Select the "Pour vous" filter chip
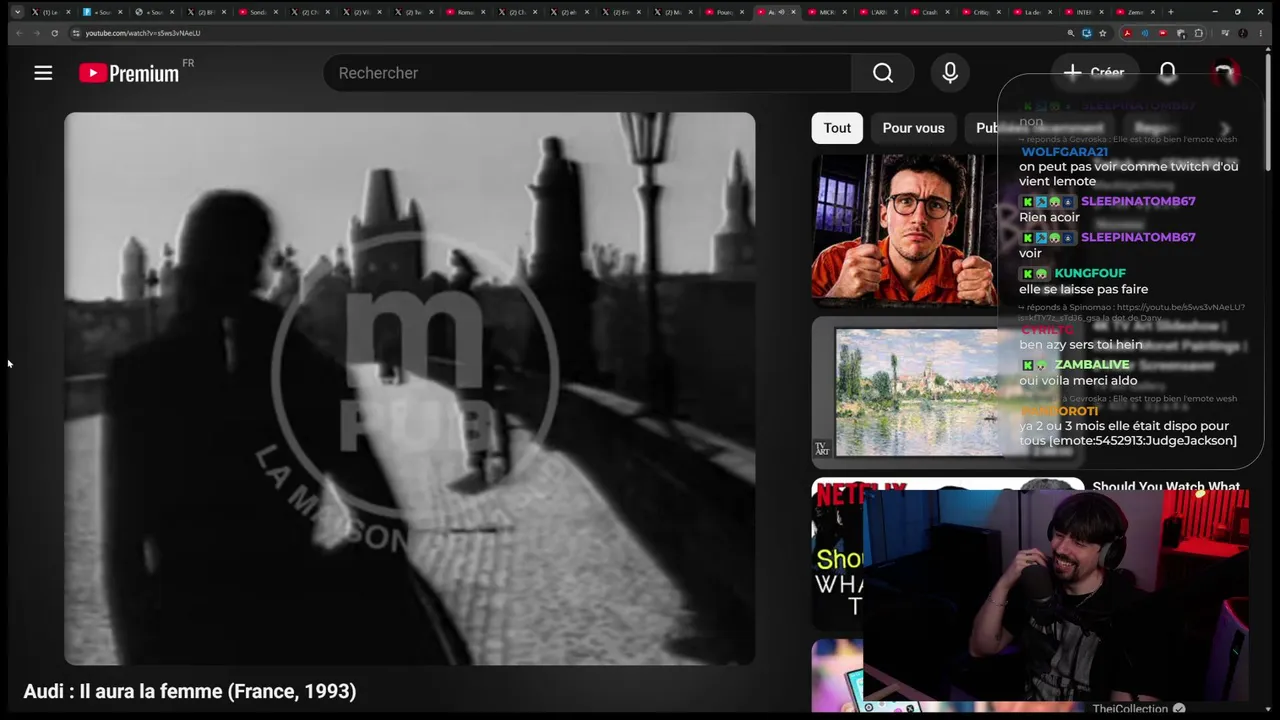 pyautogui.click(x=913, y=128)
